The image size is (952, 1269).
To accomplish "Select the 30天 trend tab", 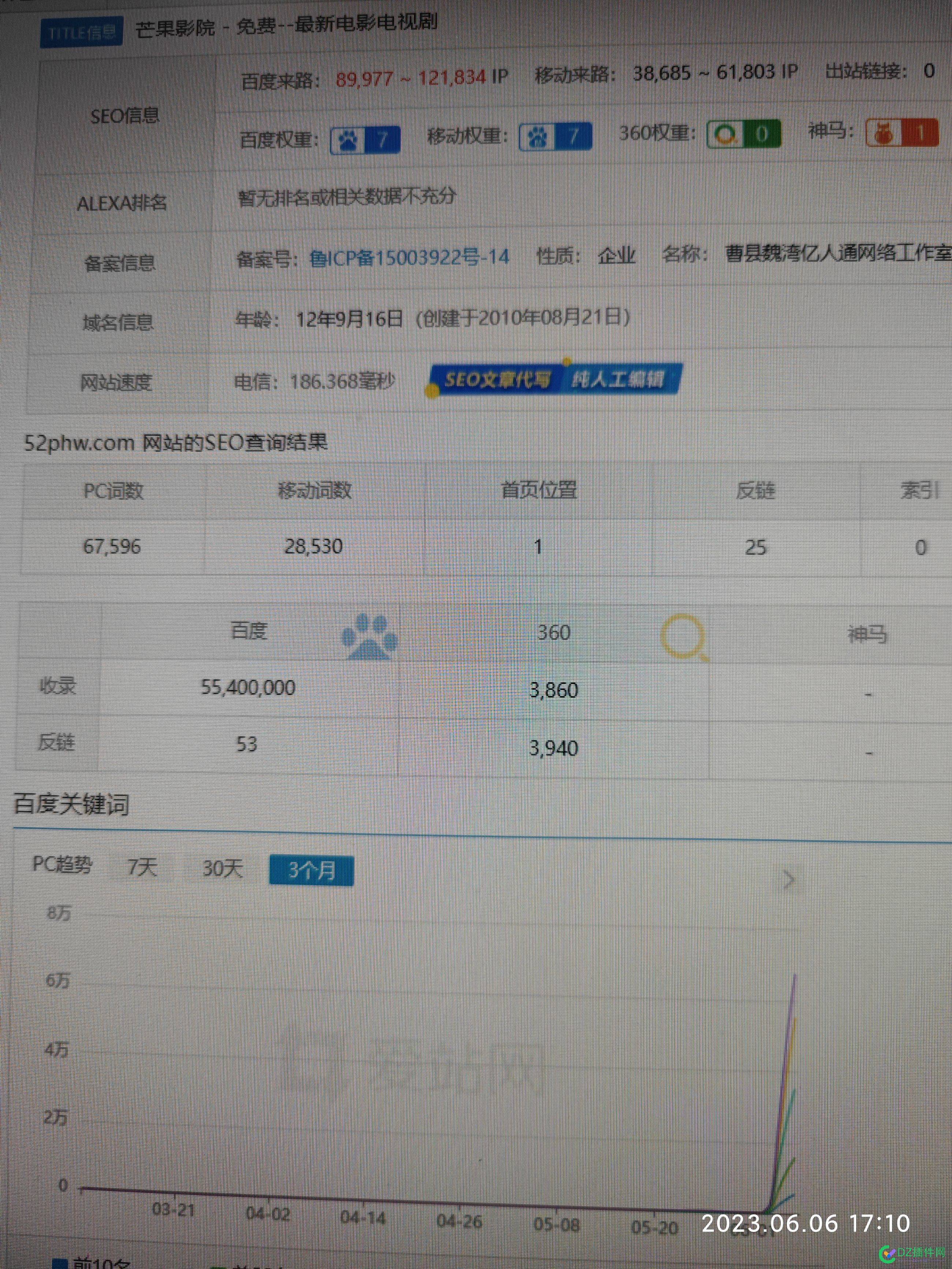I will click(x=223, y=868).
